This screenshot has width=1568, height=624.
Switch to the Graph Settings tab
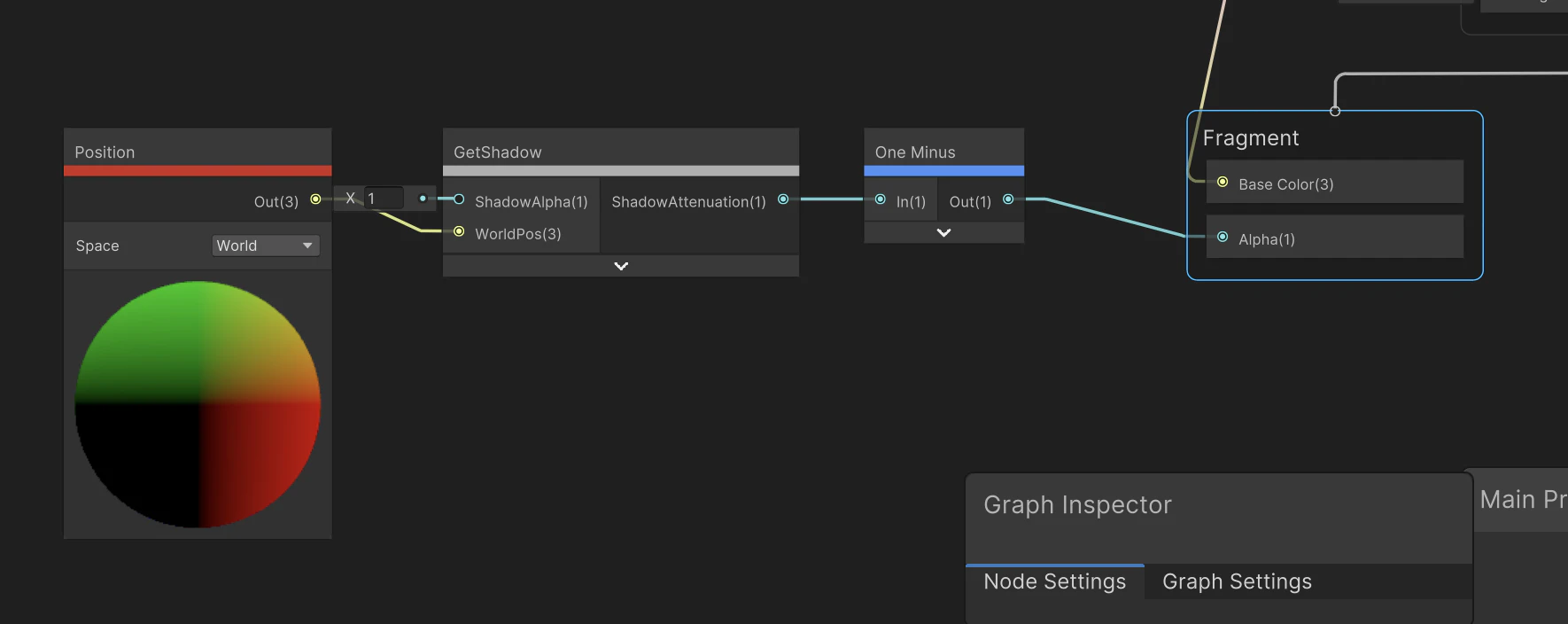(1237, 581)
